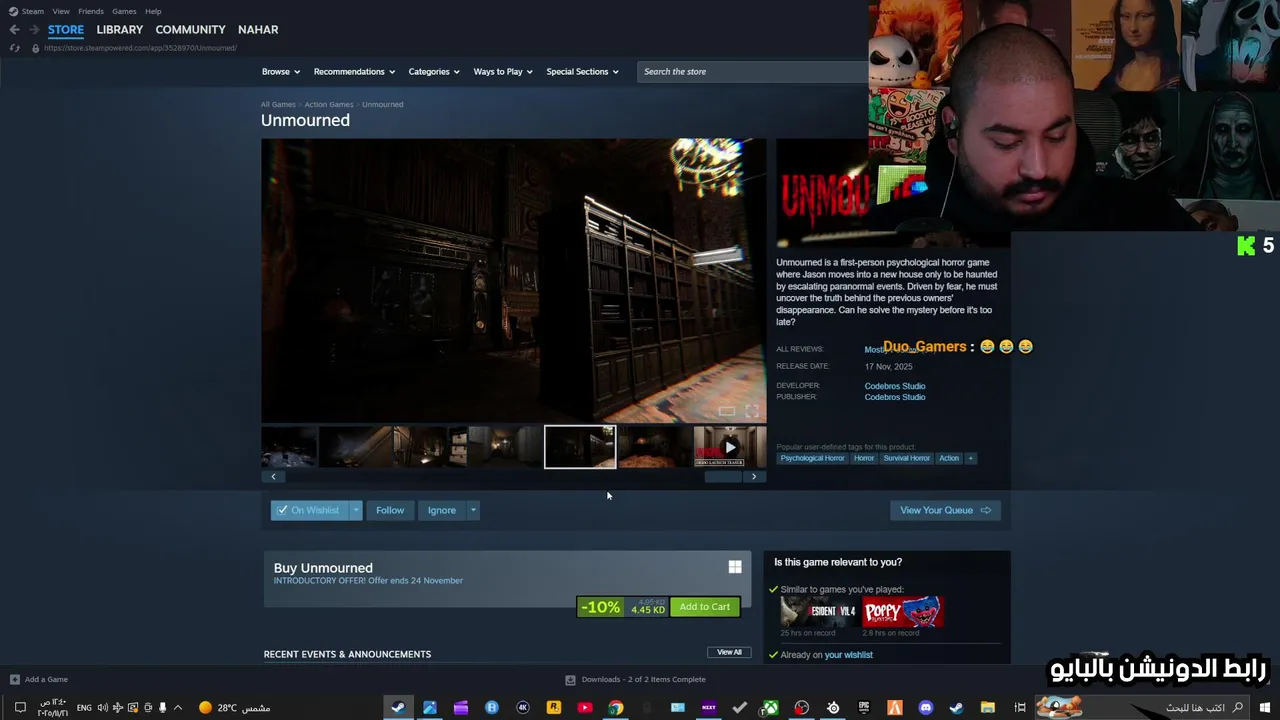The image size is (1280, 720).
Task: Open the your wishlist link
Action: click(x=849, y=655)
